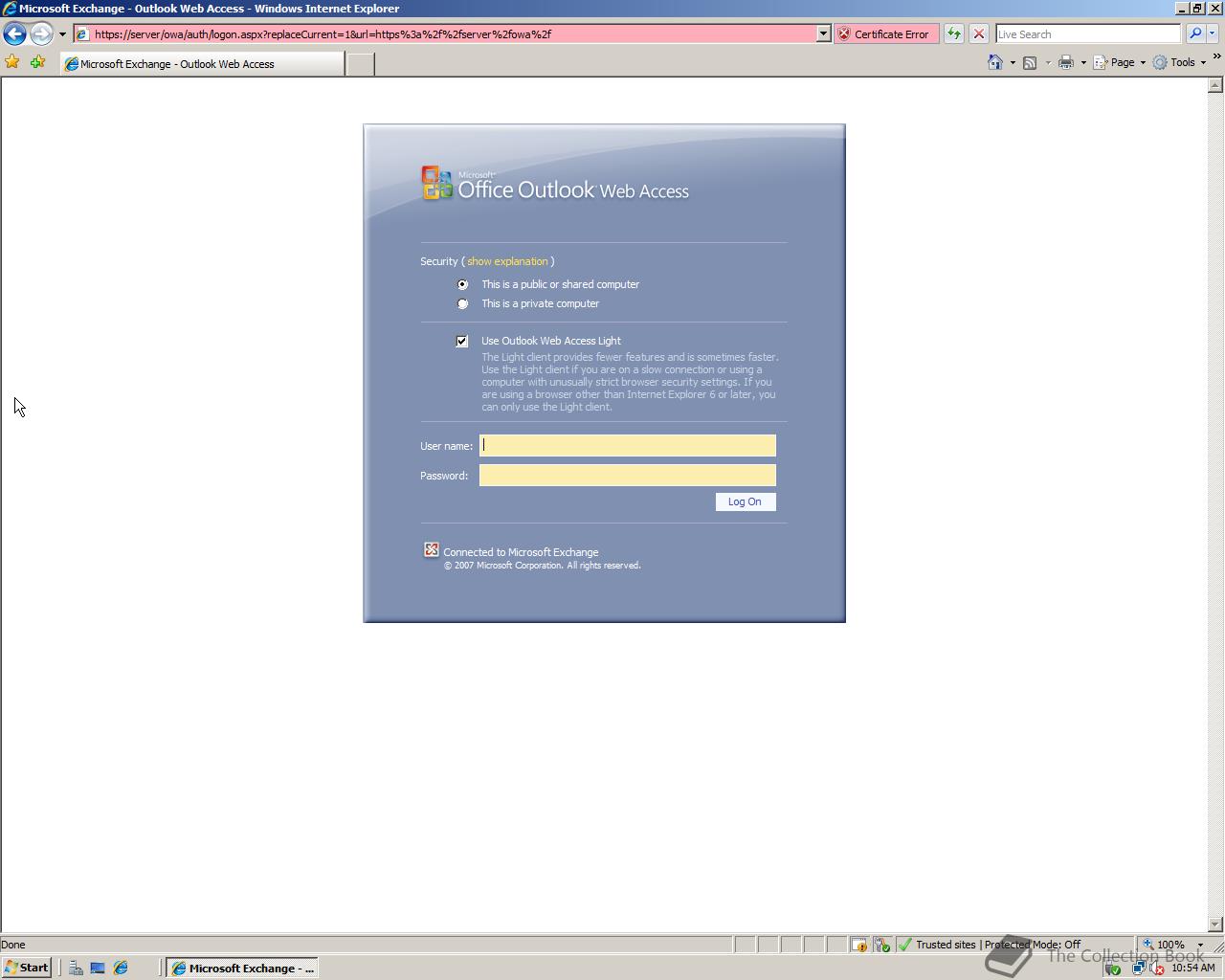Focus the Live Search box
1225x980 pixels.
point(1088,33)
